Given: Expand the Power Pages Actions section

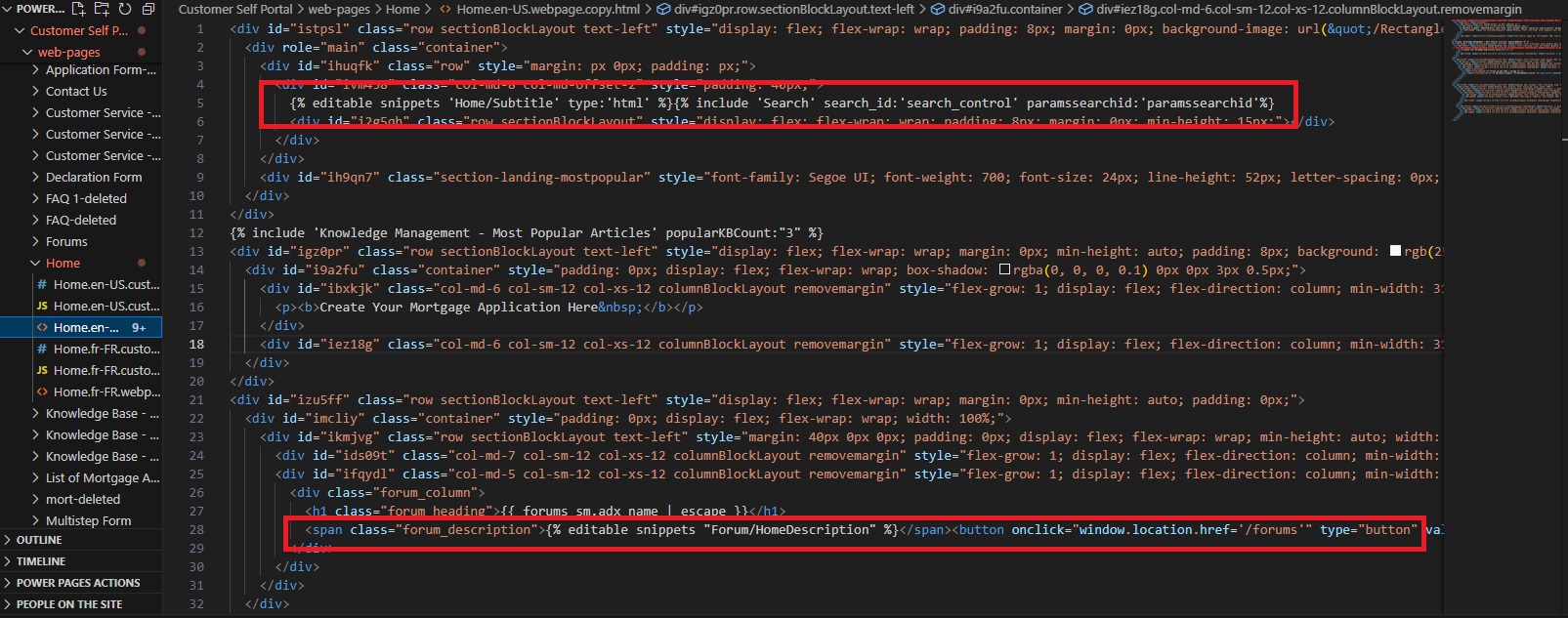Looking at the screenshot, I should coord(78,583).
